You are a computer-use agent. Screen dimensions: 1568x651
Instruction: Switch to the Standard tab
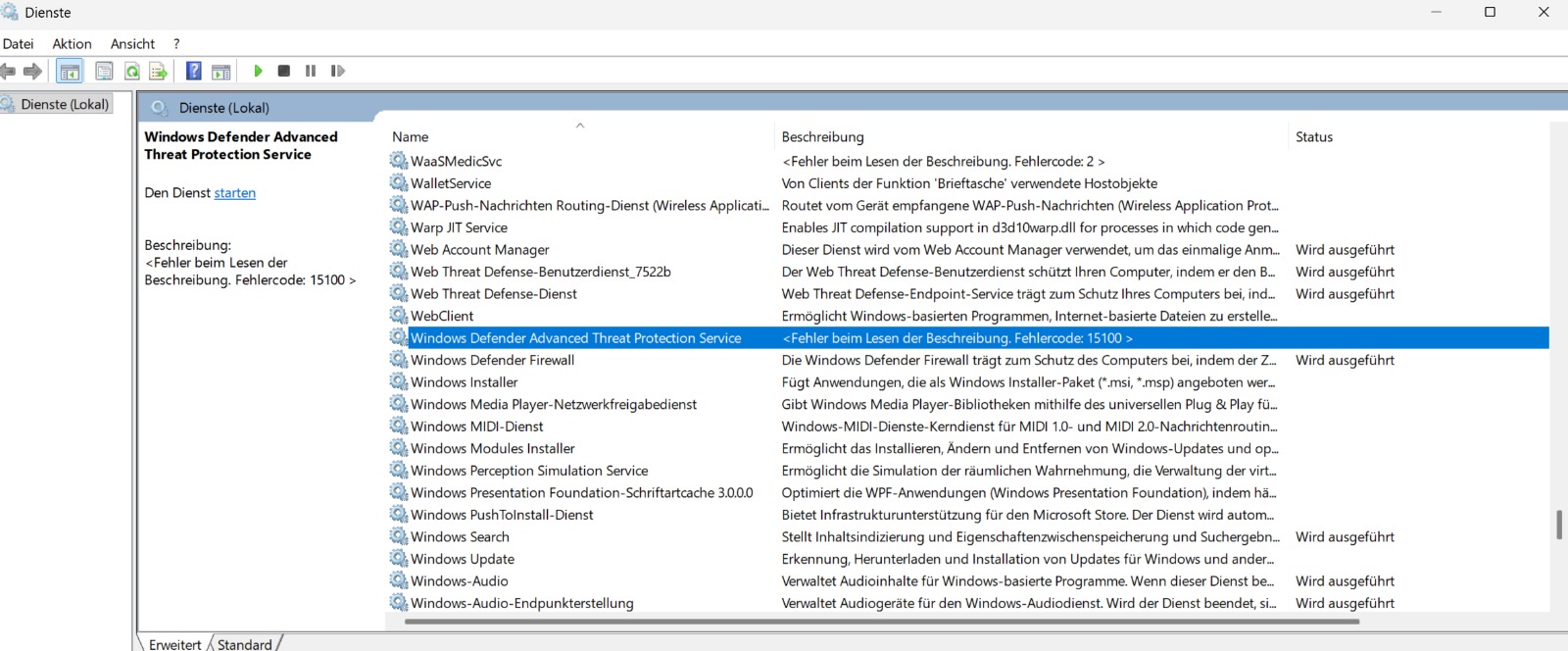pos(245,643)
